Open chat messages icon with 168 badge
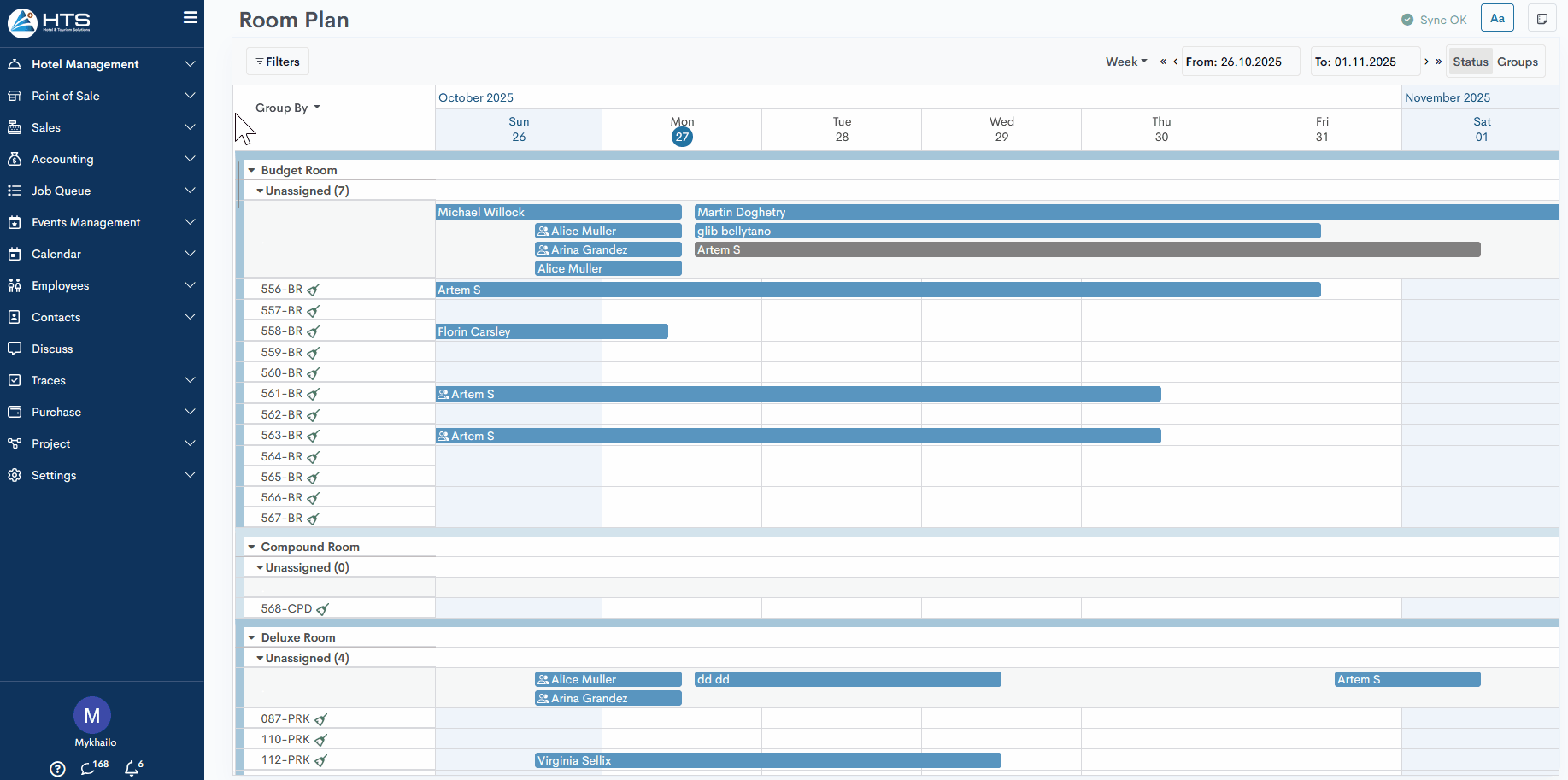 (88, 768)
